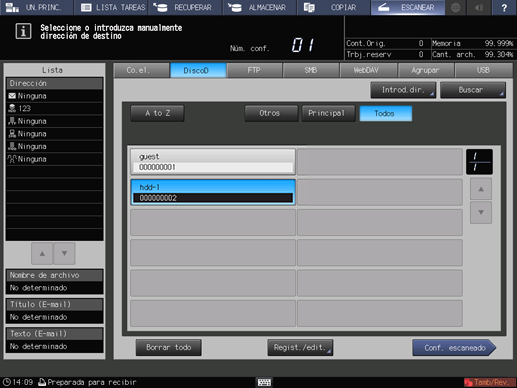Open Título (E-mail) field
This screenshot has width=517, height=388.
point(54,311)
